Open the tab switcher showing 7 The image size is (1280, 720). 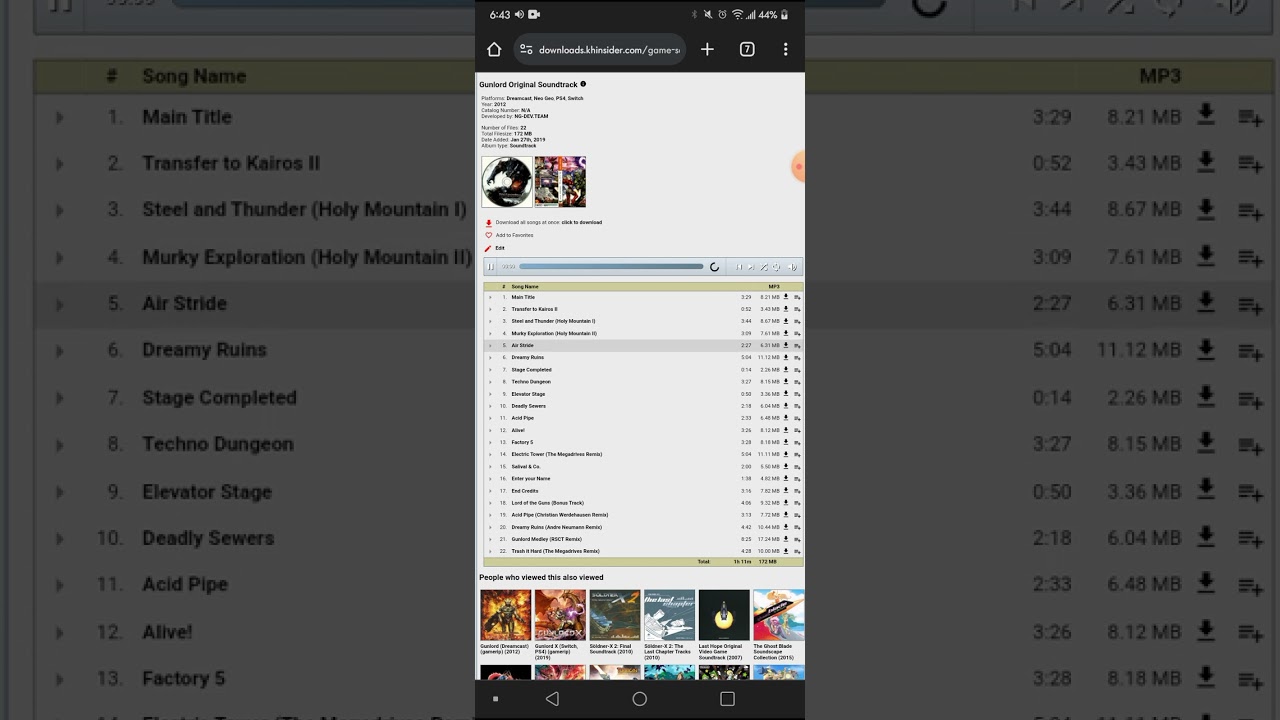pyautogui.click(x=747, y=49)
